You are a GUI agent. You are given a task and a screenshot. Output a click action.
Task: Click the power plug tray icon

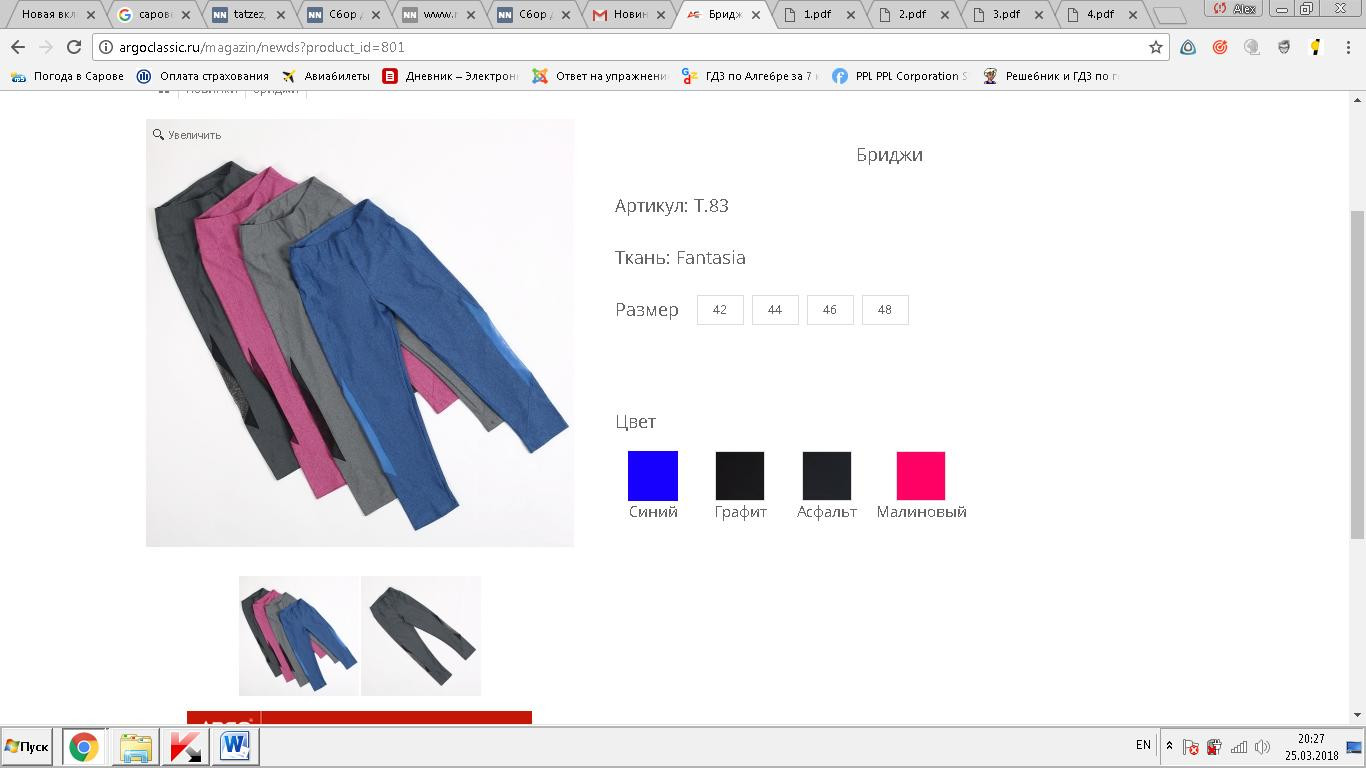pos(1214,746)
